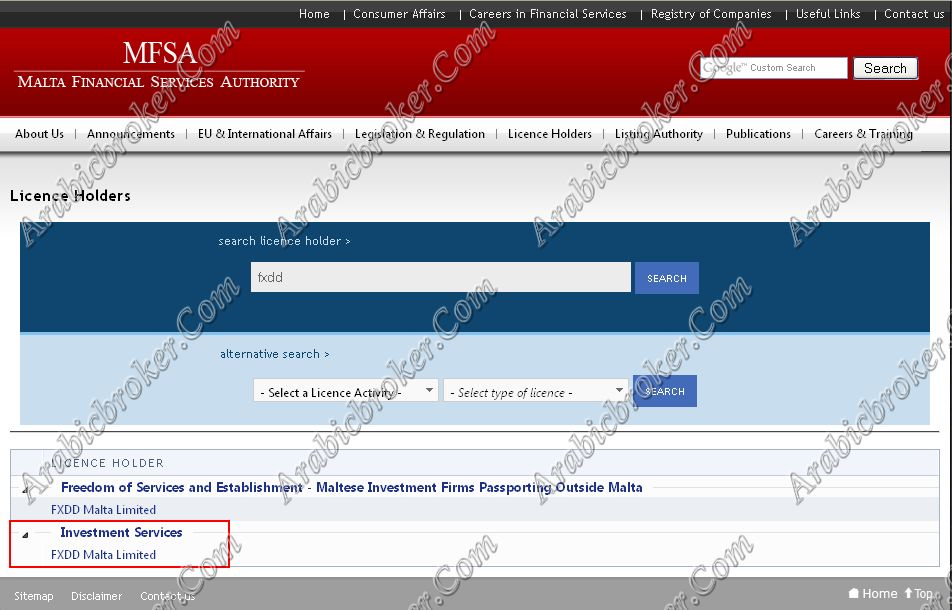This screenshot has width=952, height=610.
Task: Select Freedom of Services and Establishment heading
Action: (x=352, y=487)
